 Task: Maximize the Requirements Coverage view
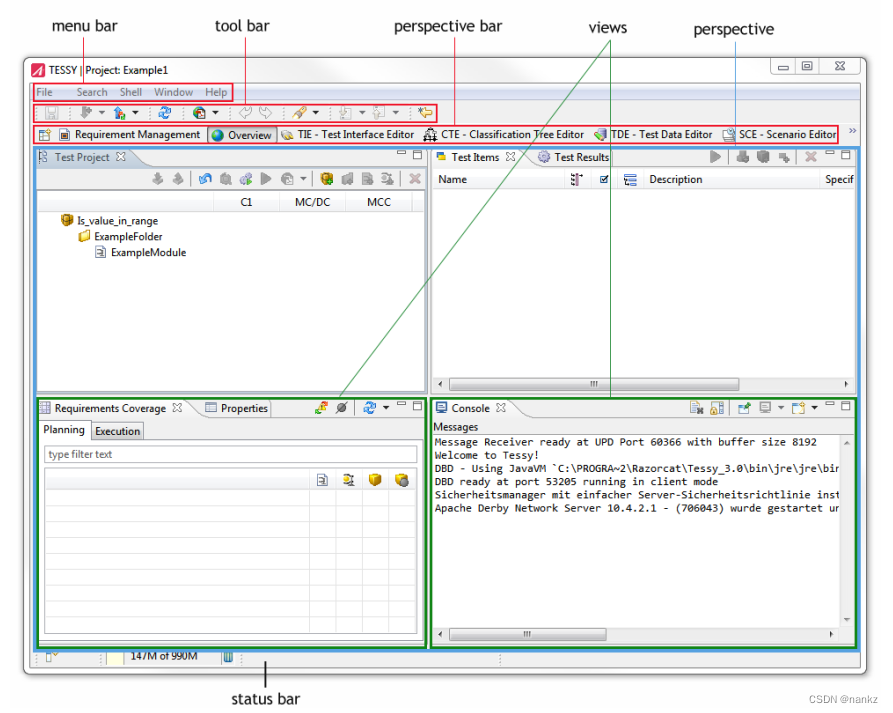pyautogui.click(x=417, y=405)
